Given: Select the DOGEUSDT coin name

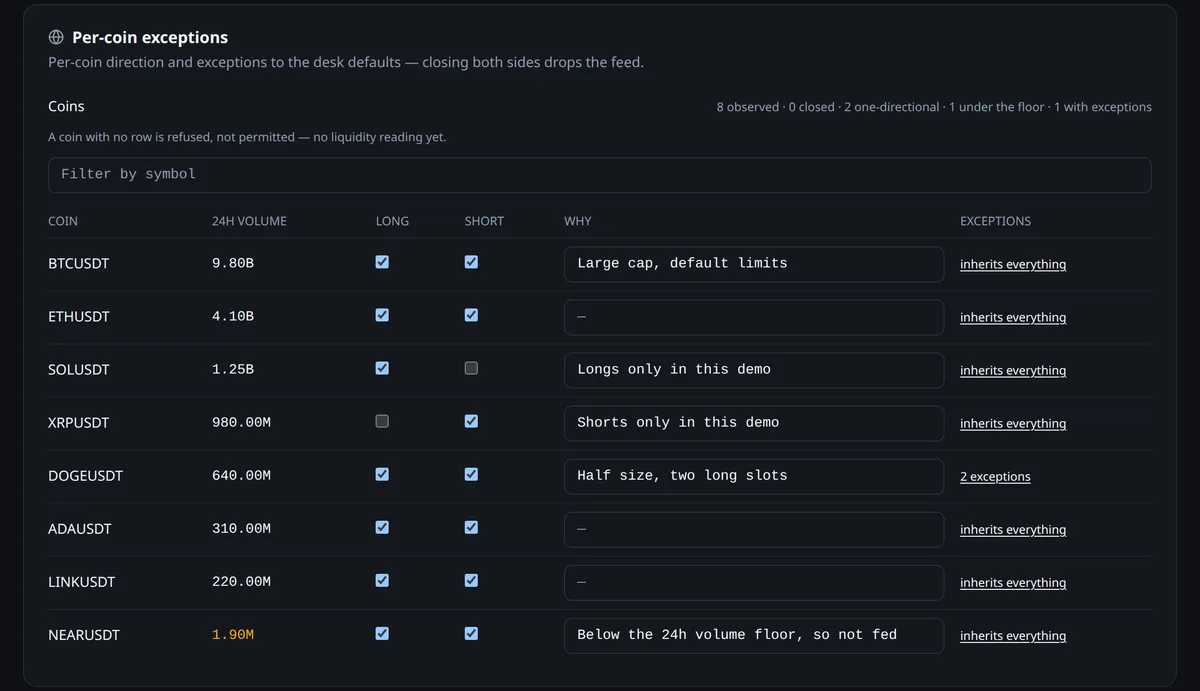Looking at the screenshot, I should tap(85, 476).
